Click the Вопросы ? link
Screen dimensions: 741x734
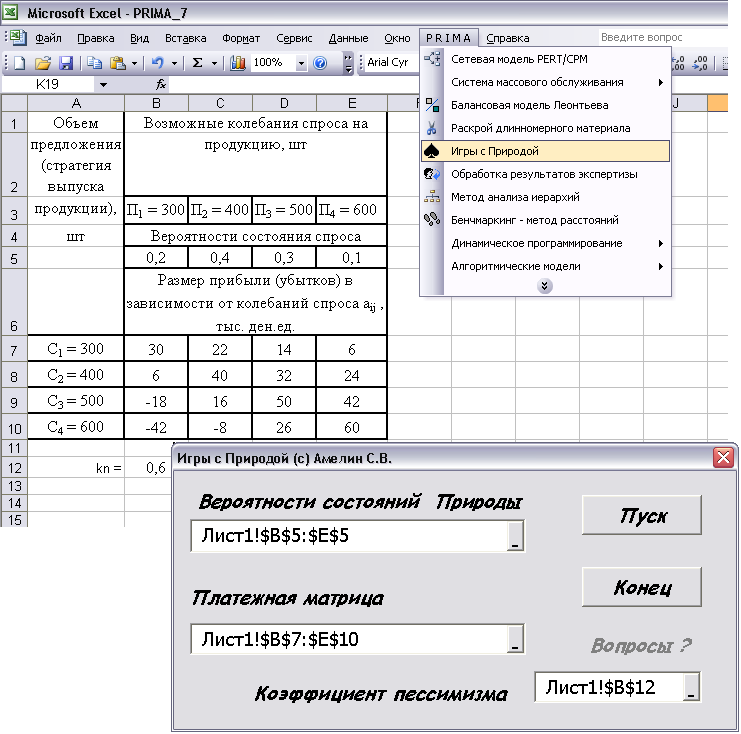pos(641,645)
